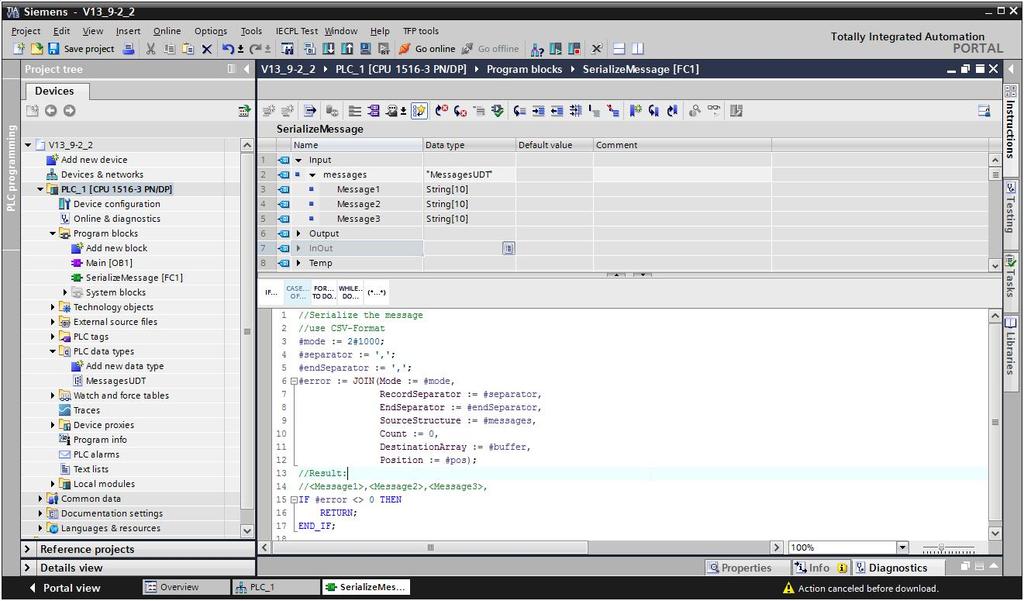The width and height of the screenshot is (1024, 601).
Task: Toggle absolute/symbolic operands icon
Action: click(x=393, y=111)
